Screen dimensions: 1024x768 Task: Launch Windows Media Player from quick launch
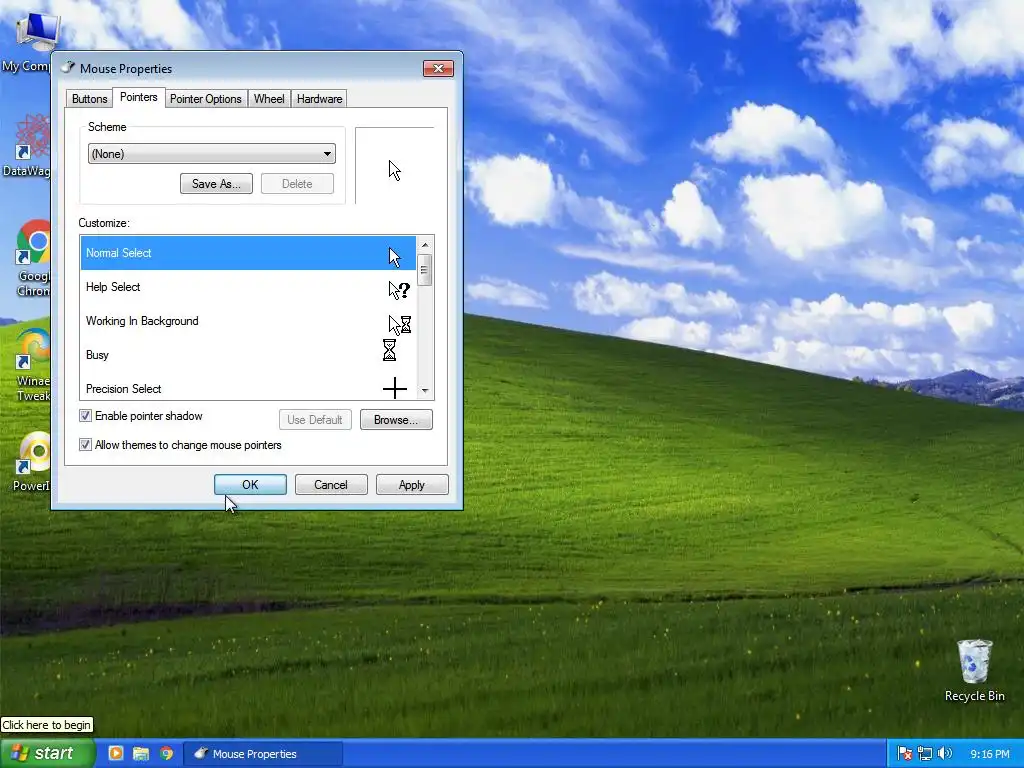coord(116,754)
